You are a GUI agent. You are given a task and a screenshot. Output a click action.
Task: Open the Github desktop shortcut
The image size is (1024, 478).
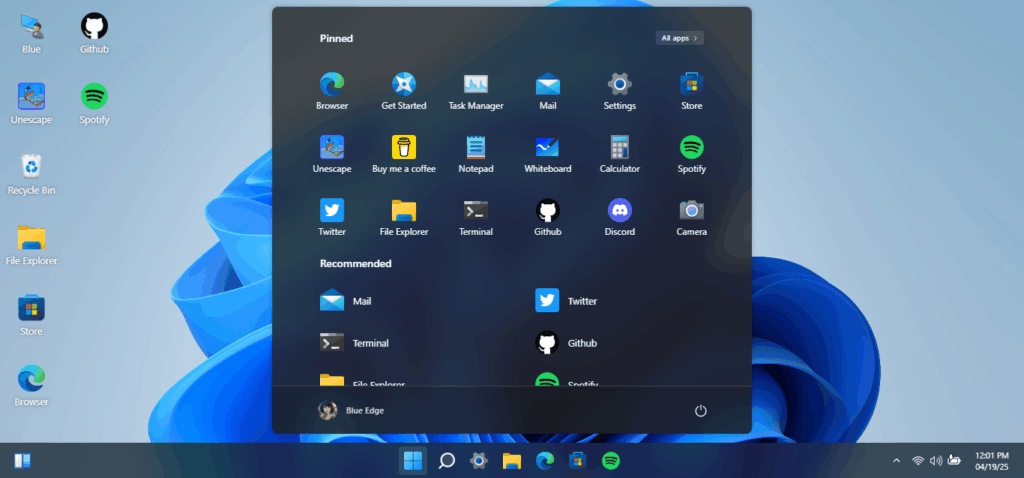click(x=94, y=34)
